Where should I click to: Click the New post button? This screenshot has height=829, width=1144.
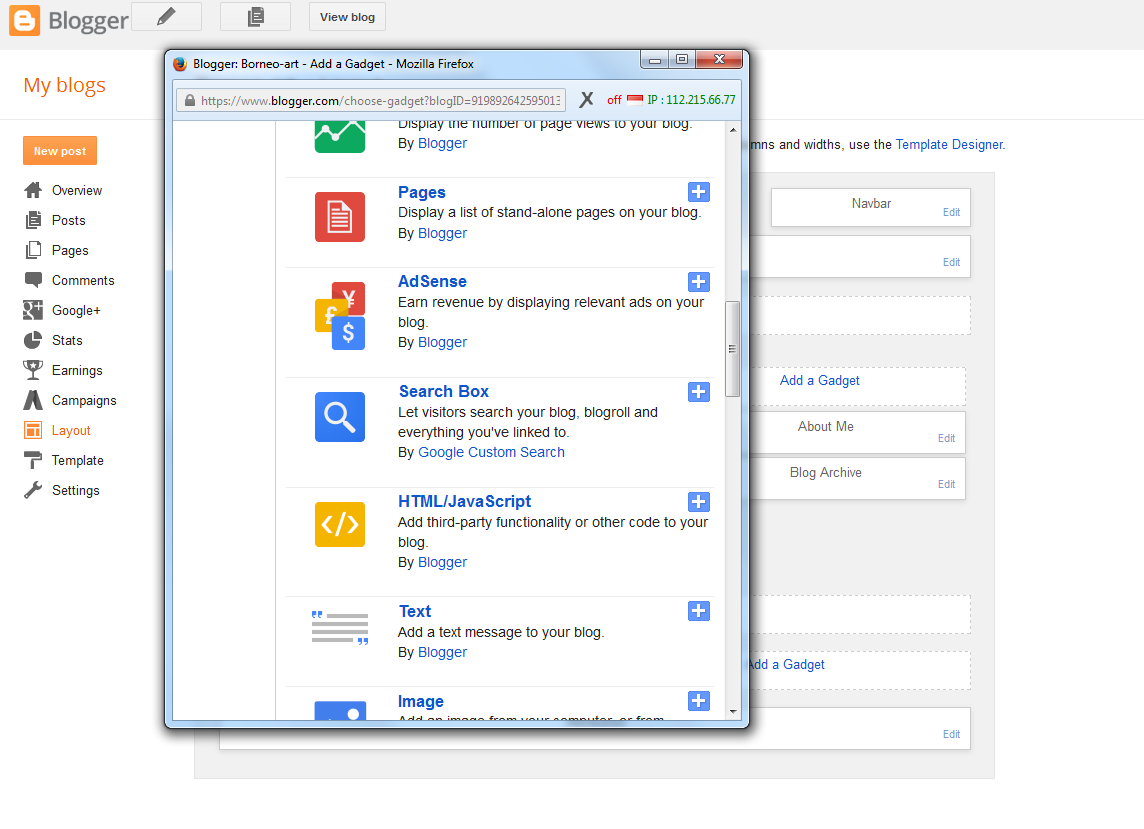tap(60, 151)
